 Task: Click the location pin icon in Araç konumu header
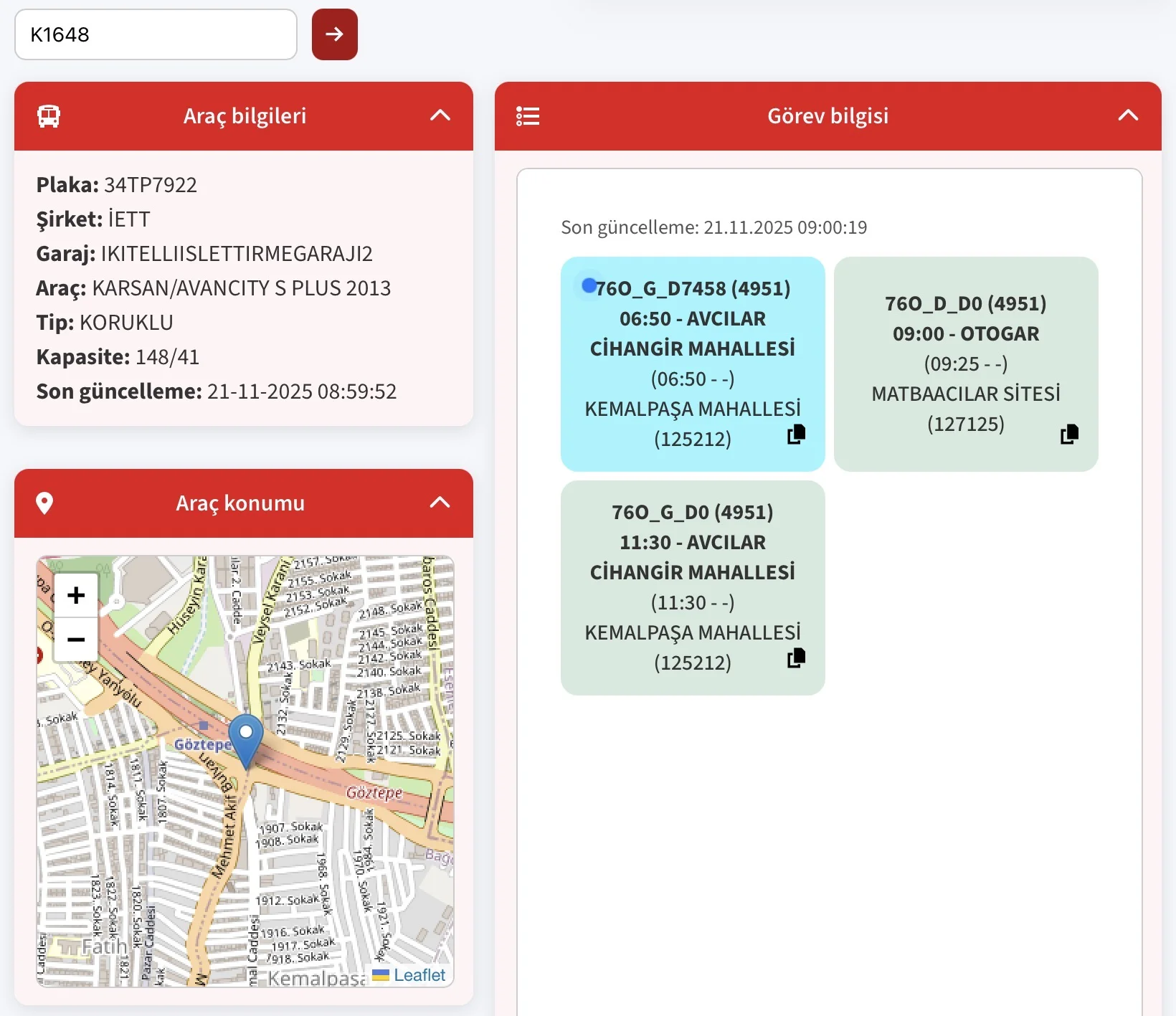[x=44, y=503]
